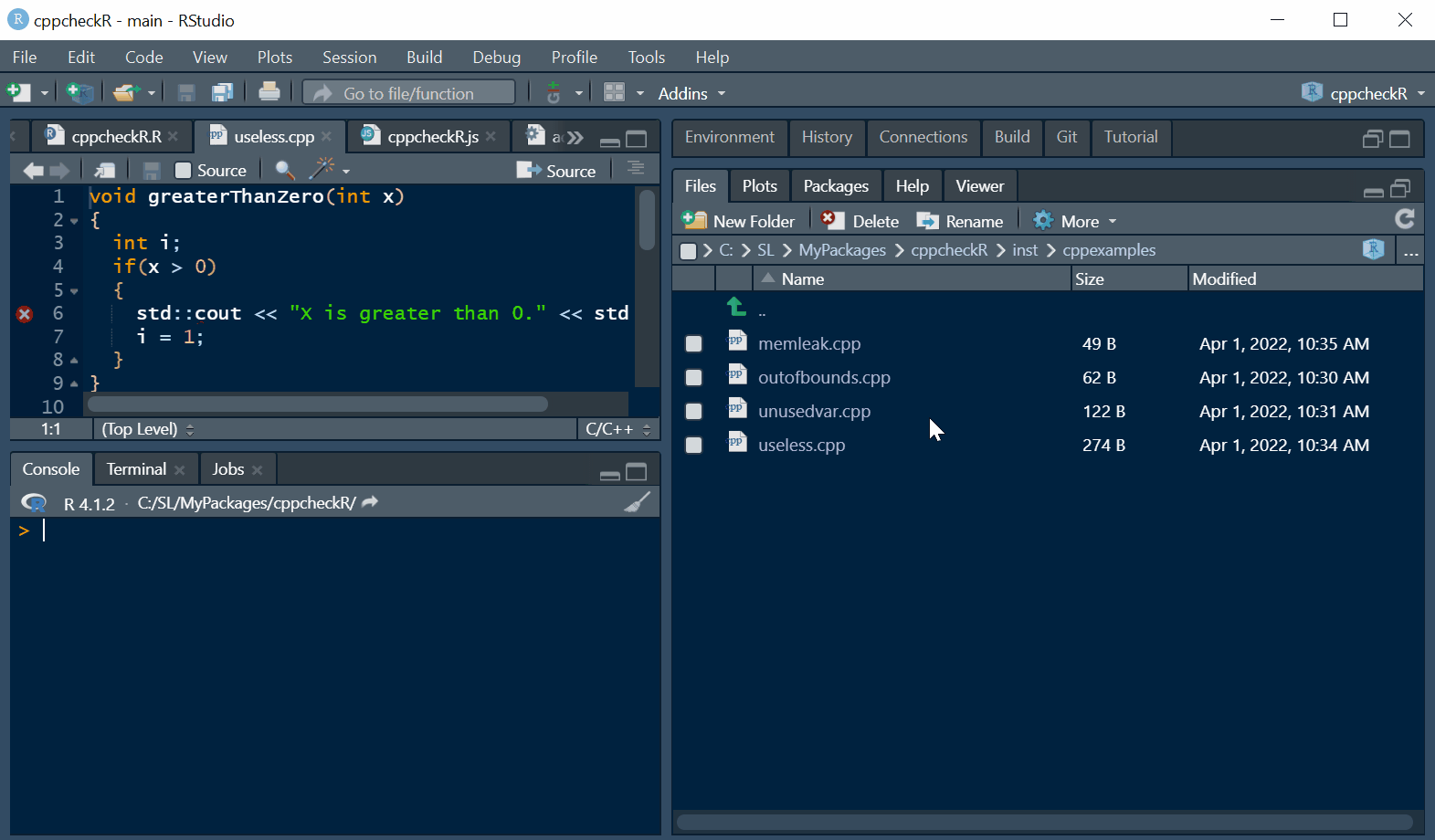Switch to the Terminal tab

(x=136, y=468)
